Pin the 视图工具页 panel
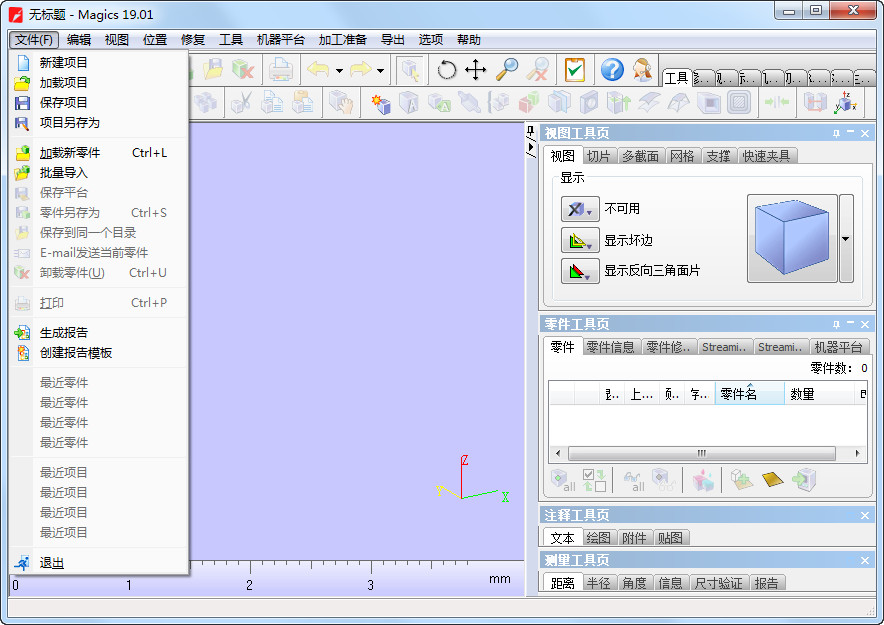Image resolution: width=884 pixels, height=625 pixels. (x=835, y=133)
